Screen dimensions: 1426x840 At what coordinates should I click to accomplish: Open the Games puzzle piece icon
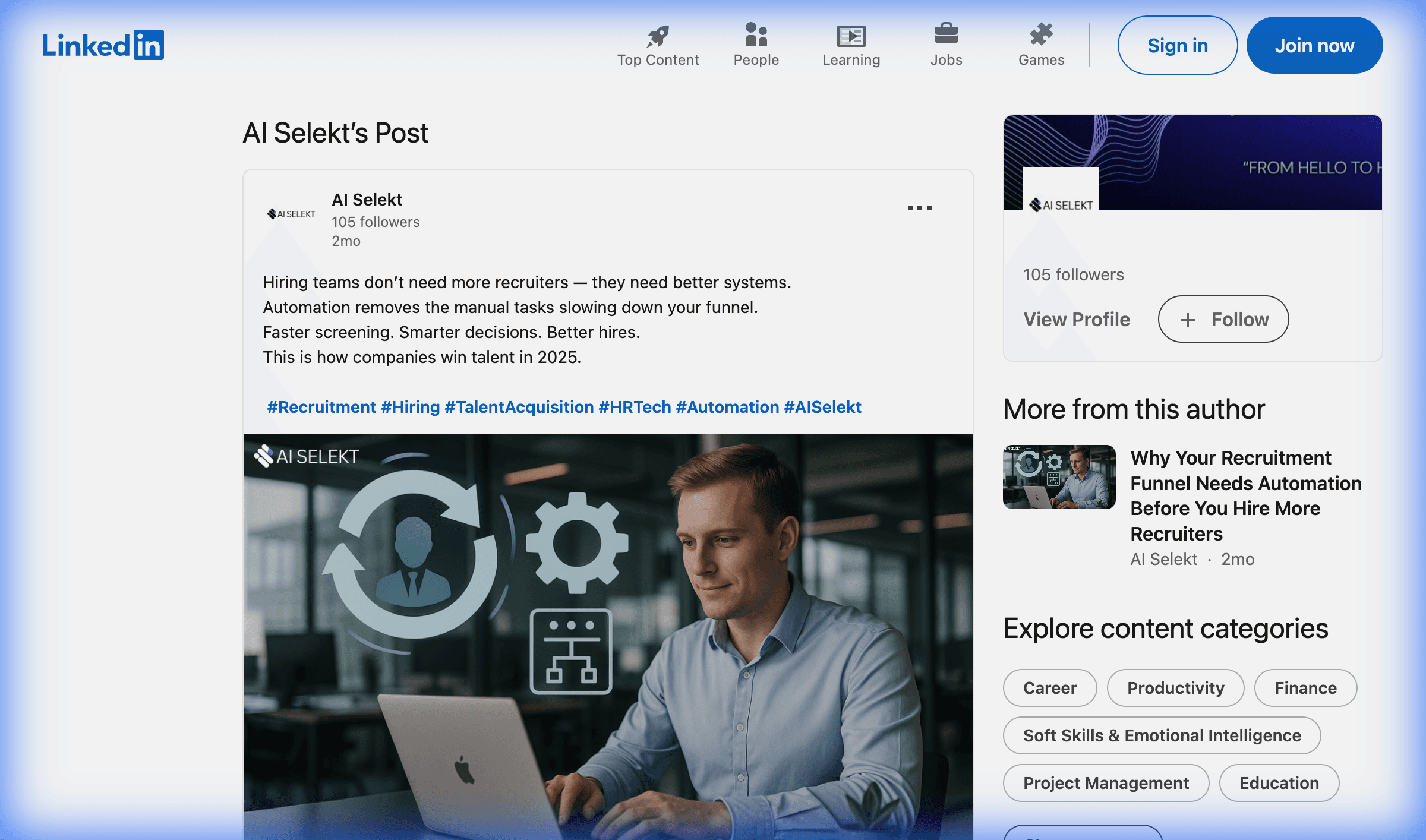[1041, 34]
